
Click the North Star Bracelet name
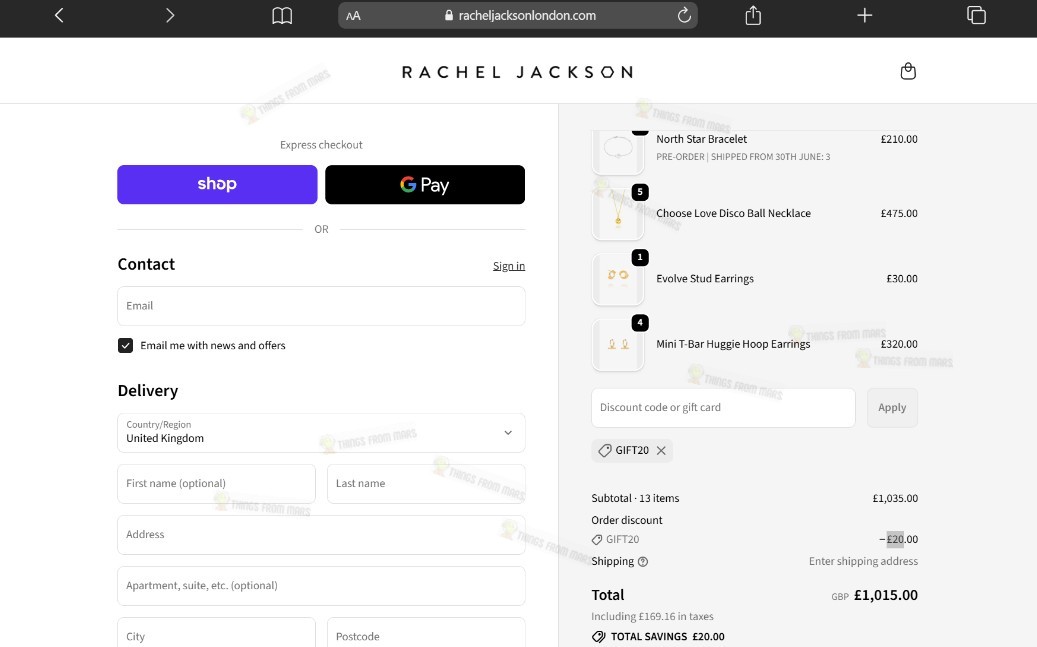coord(702,139)
